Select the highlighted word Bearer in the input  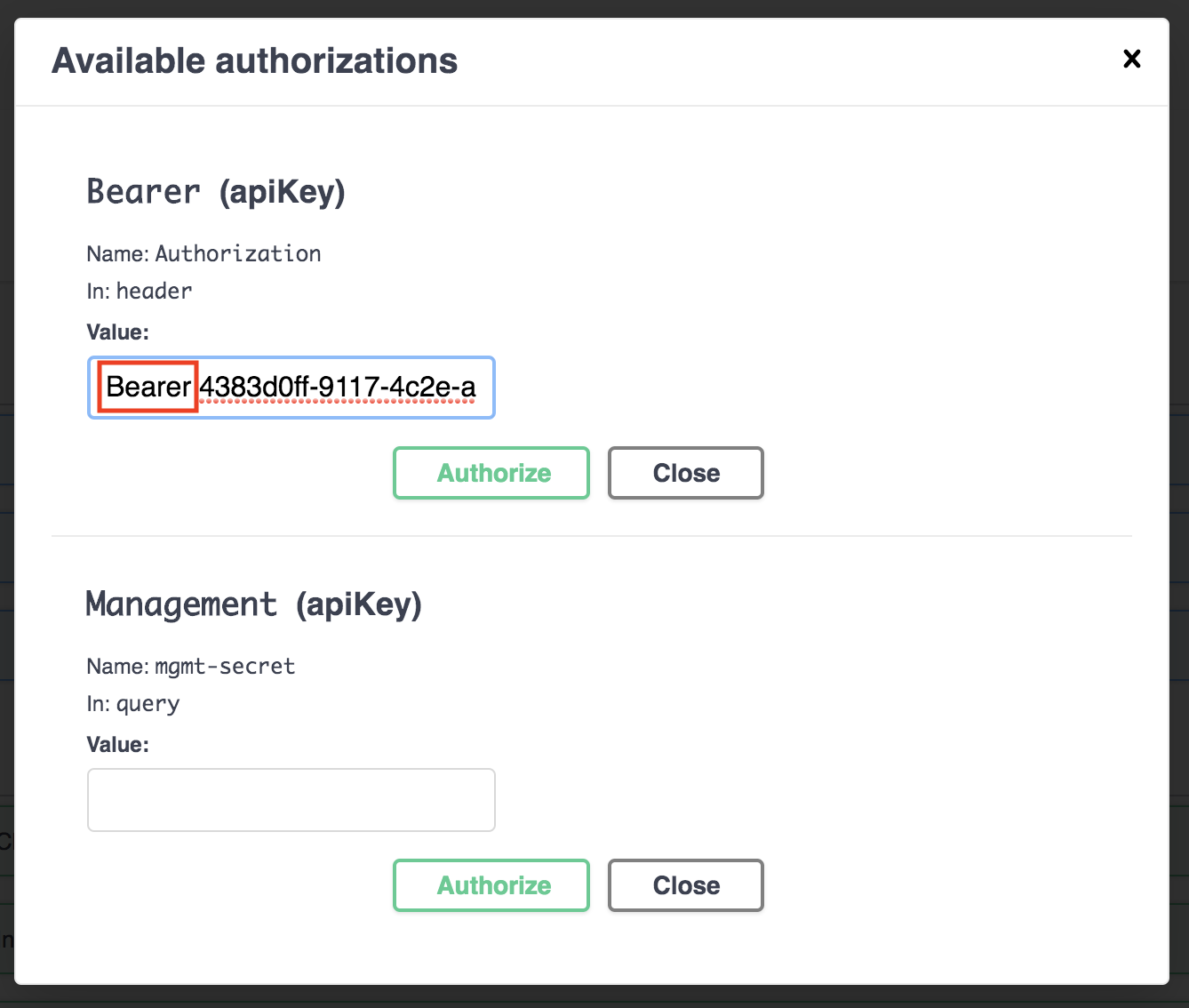pos(147,387)
